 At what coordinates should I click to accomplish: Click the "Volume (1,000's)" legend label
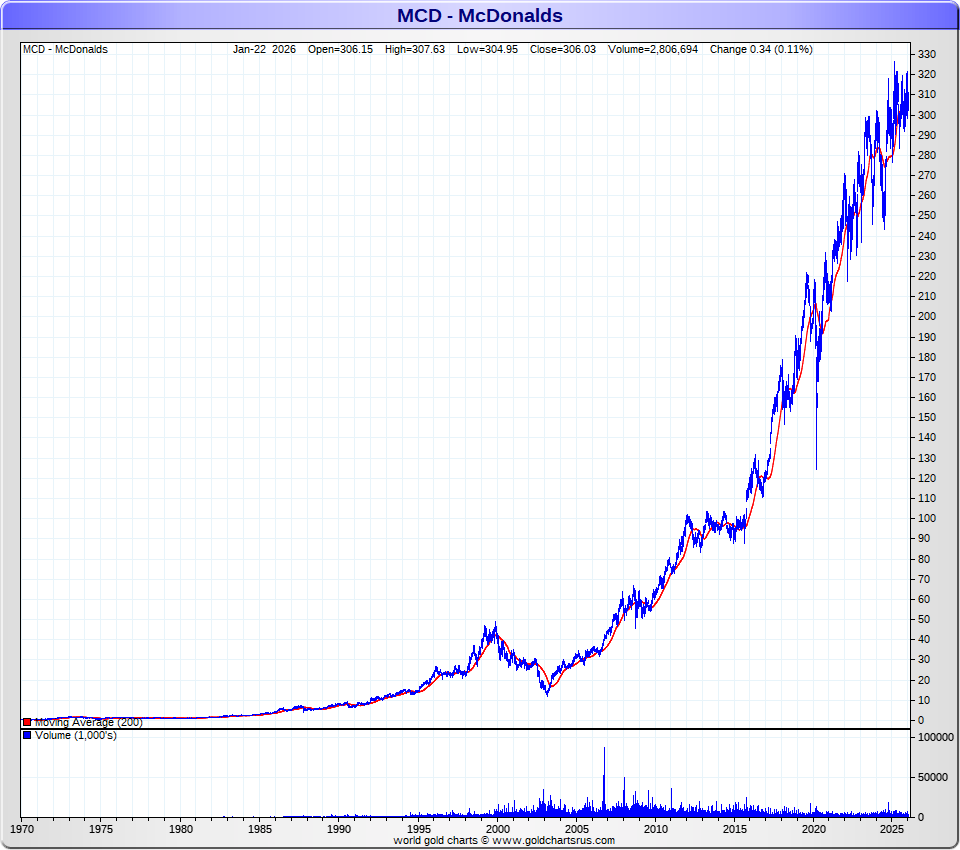point(76,735)
